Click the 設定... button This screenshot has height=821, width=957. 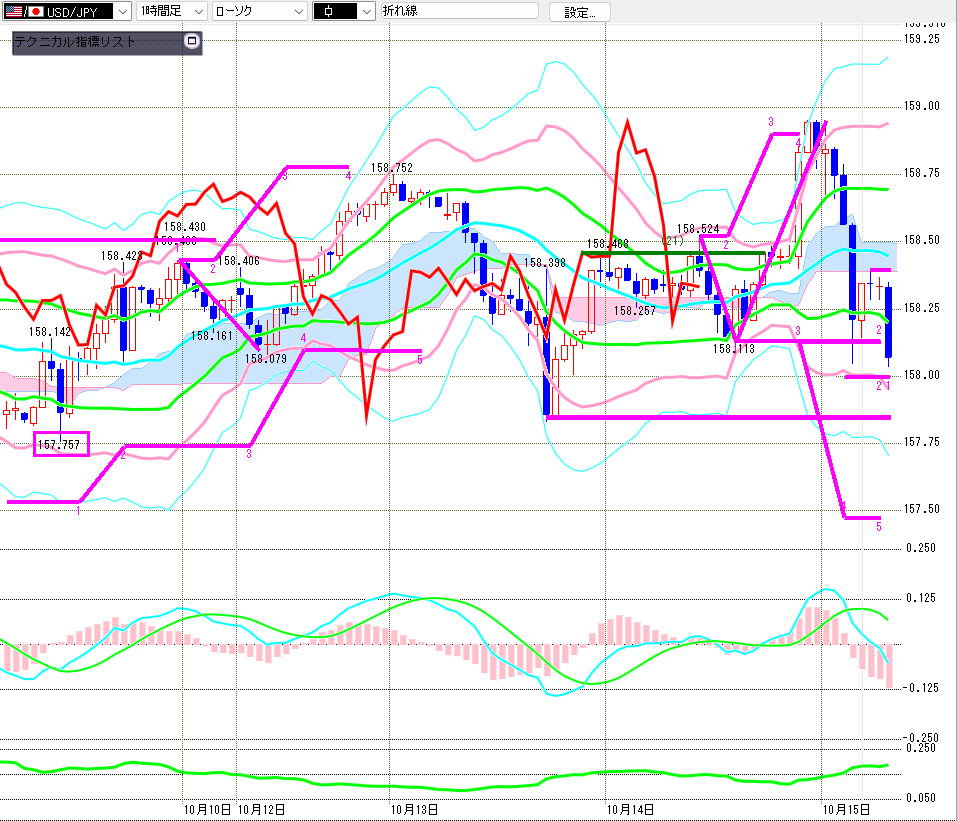click(x=579, y=12)
